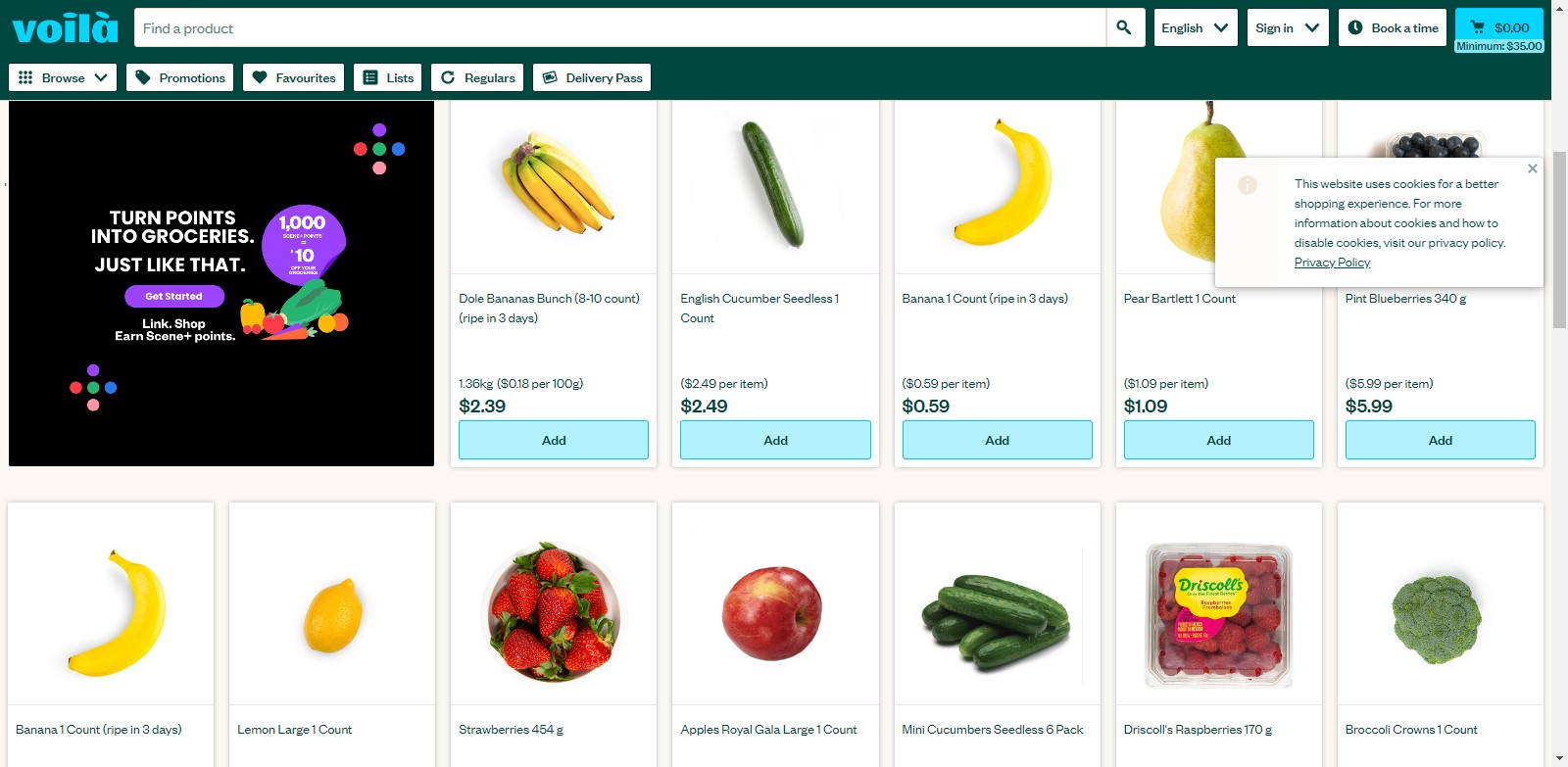This screenshot has height=767, width=1568.
Task: Add Pint Blueberries 340 g to cart
Action: point(1441,440)
